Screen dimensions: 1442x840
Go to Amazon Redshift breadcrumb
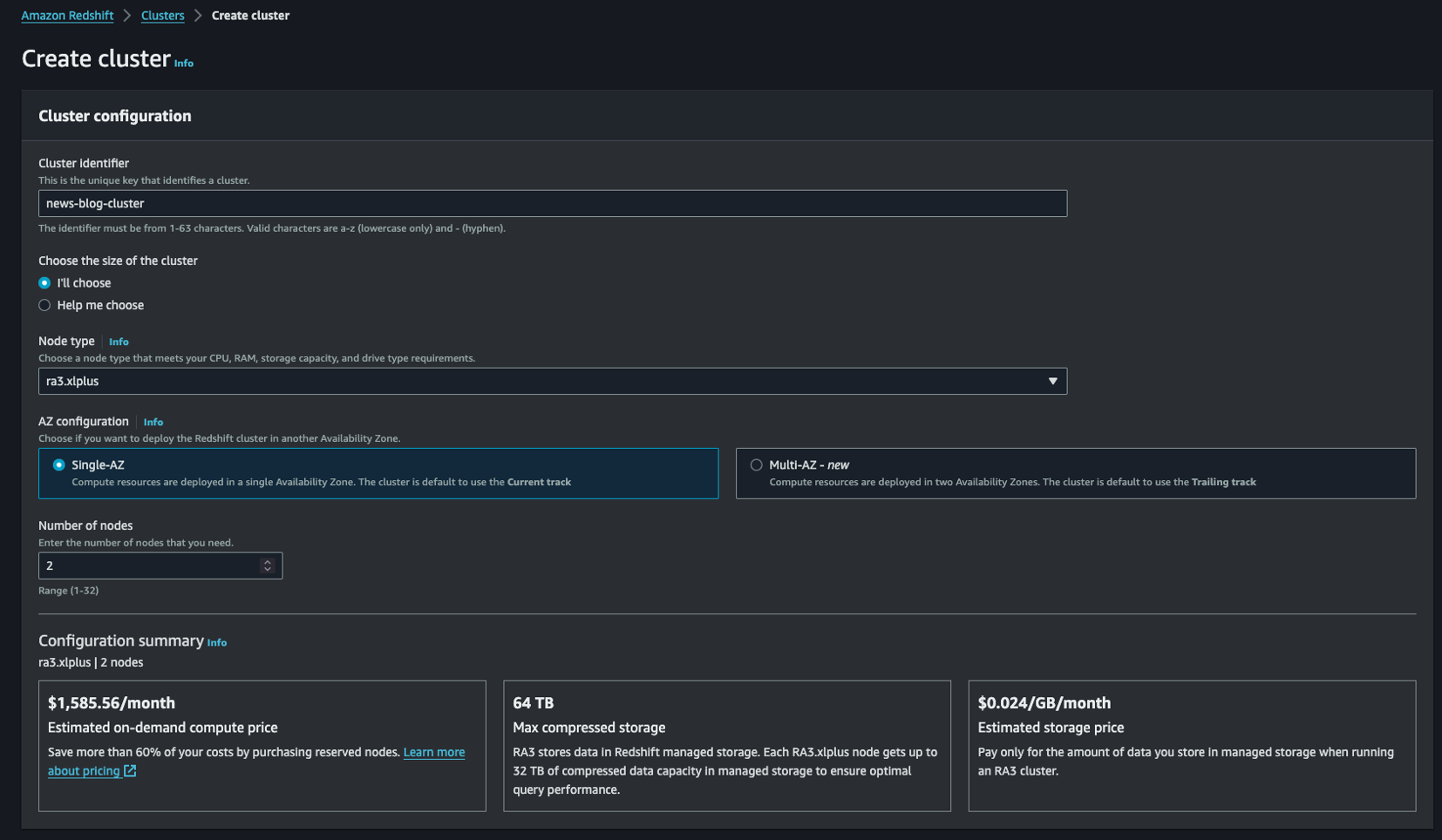pyautogui.click(x=67, y=16)
